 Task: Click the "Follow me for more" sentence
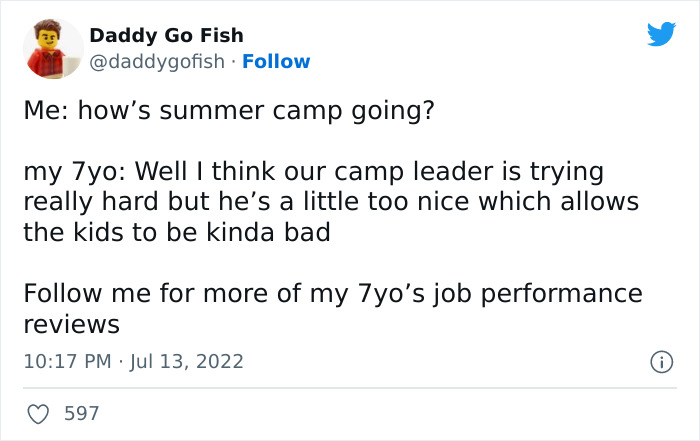coord(331,295)
